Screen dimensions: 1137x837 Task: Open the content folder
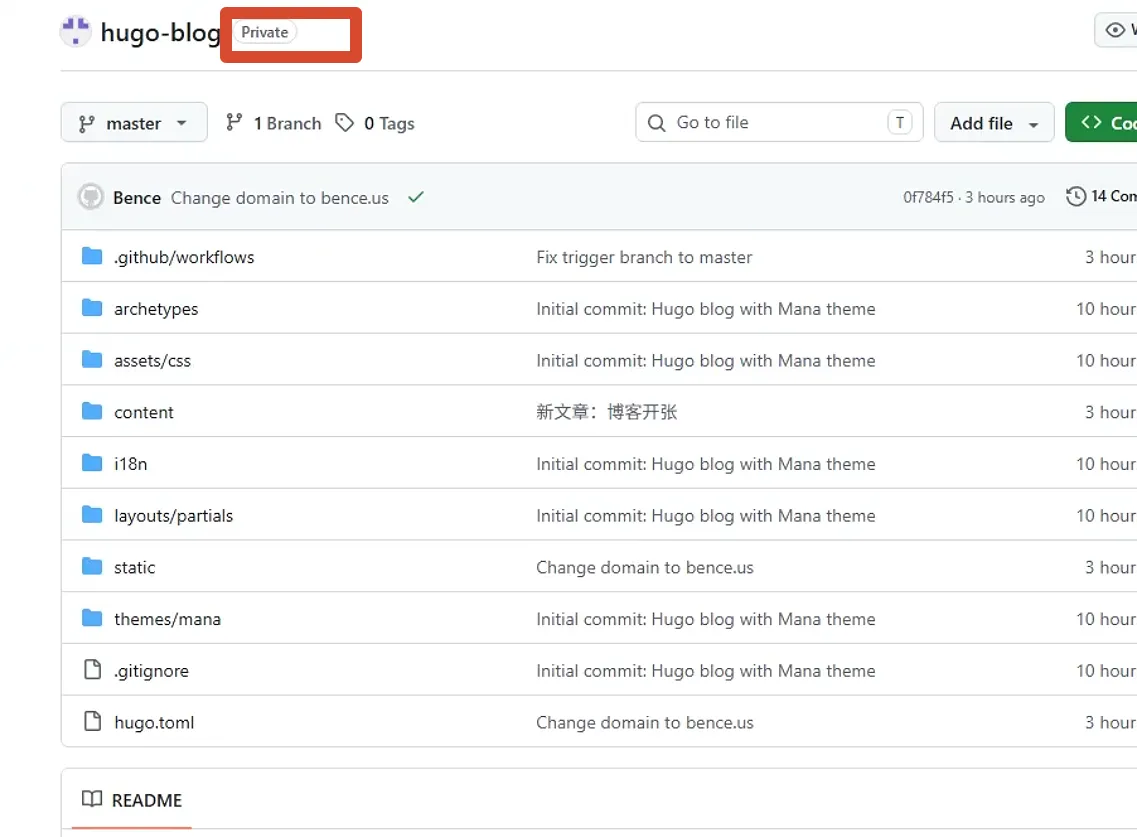coord(144,412)
